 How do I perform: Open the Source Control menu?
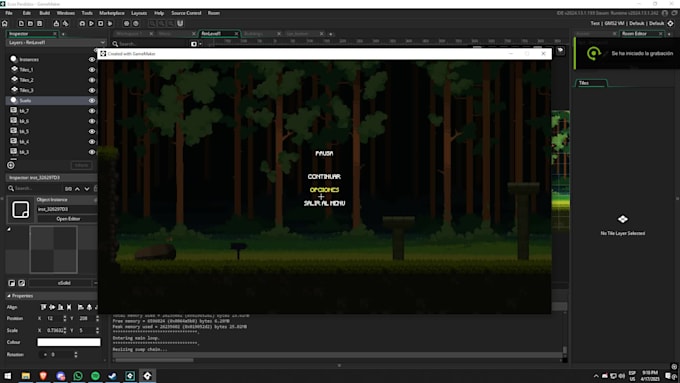(x=186, y=13)
